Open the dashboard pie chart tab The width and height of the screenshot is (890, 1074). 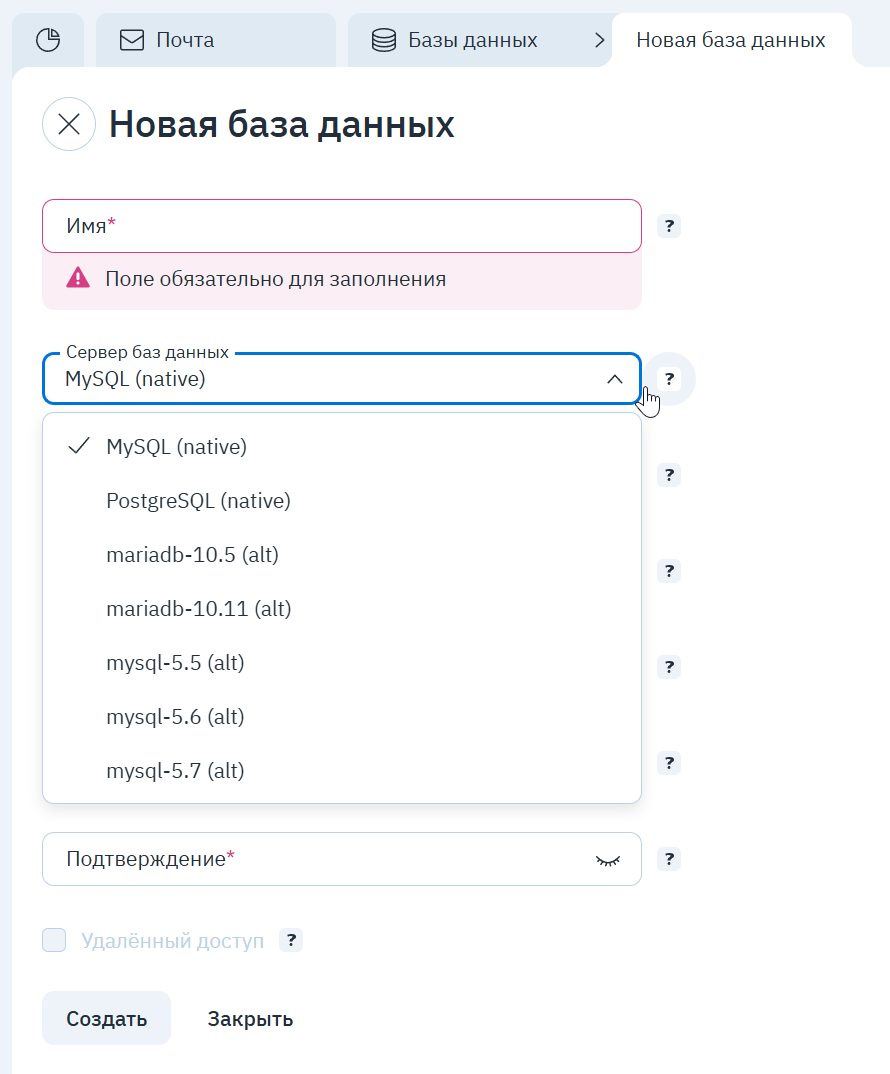[x=48, y=40]
